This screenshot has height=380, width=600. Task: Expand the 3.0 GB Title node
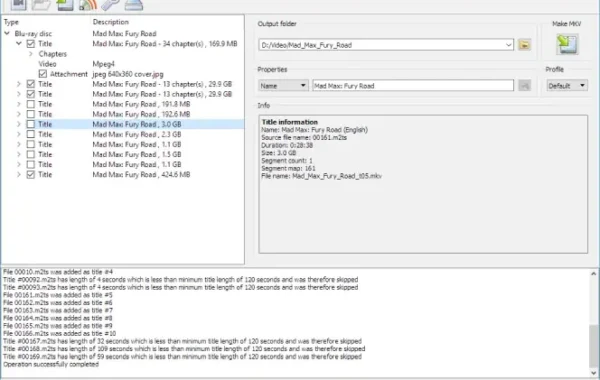point(18,124)
